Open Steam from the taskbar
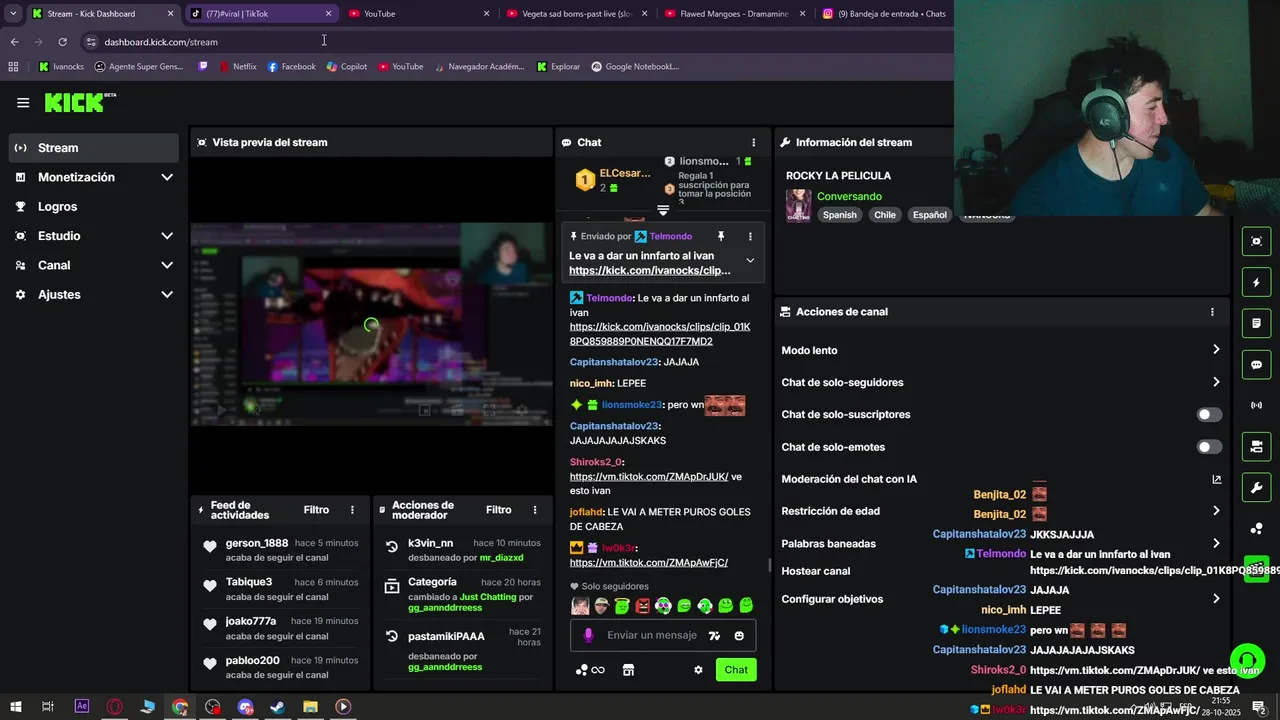This screenshot has height=720, width=1280. pos(278,707)
